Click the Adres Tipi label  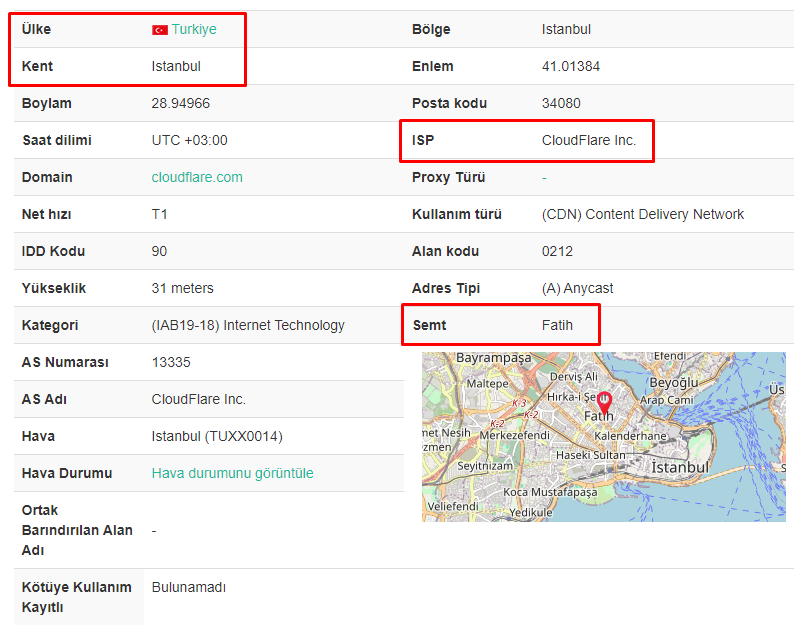tap(446, 288)
